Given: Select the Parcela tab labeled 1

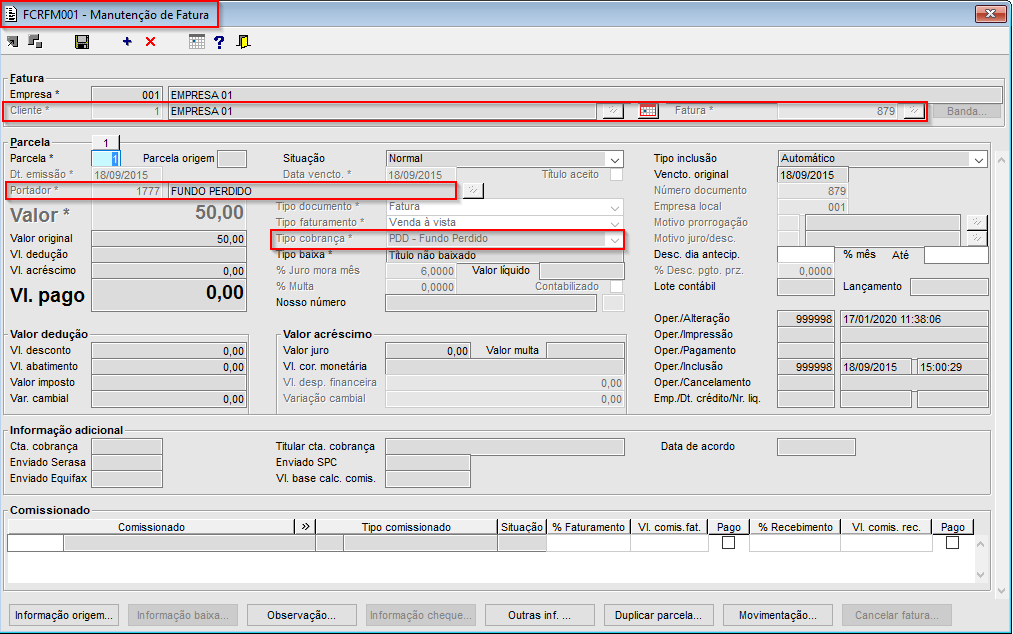Looking at the screenshot, I should [x=106, y=142].
